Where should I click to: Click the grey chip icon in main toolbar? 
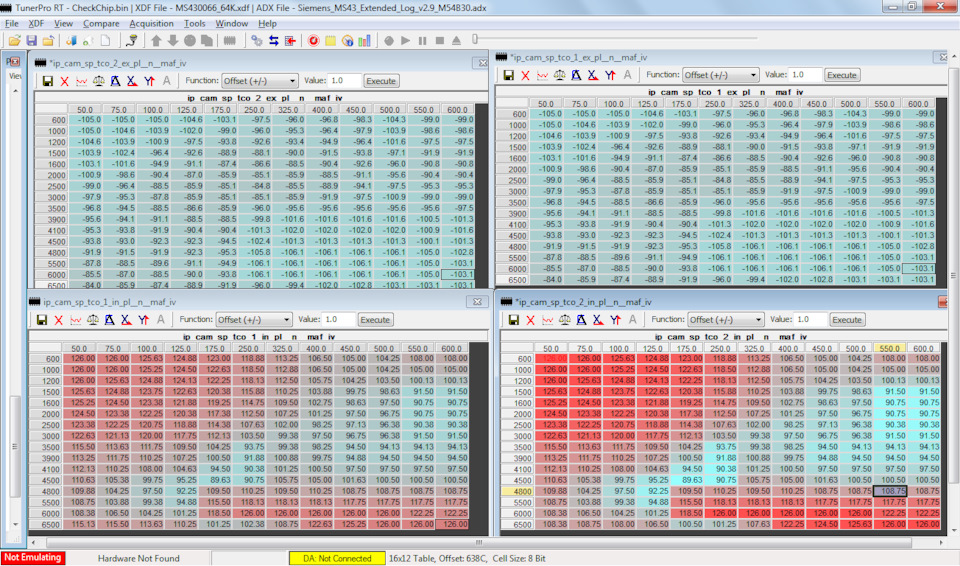click(x=230, y=40)
